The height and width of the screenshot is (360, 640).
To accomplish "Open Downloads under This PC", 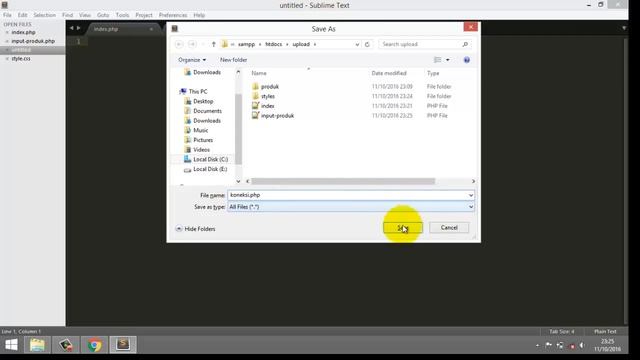I will (x=207, y=121).
